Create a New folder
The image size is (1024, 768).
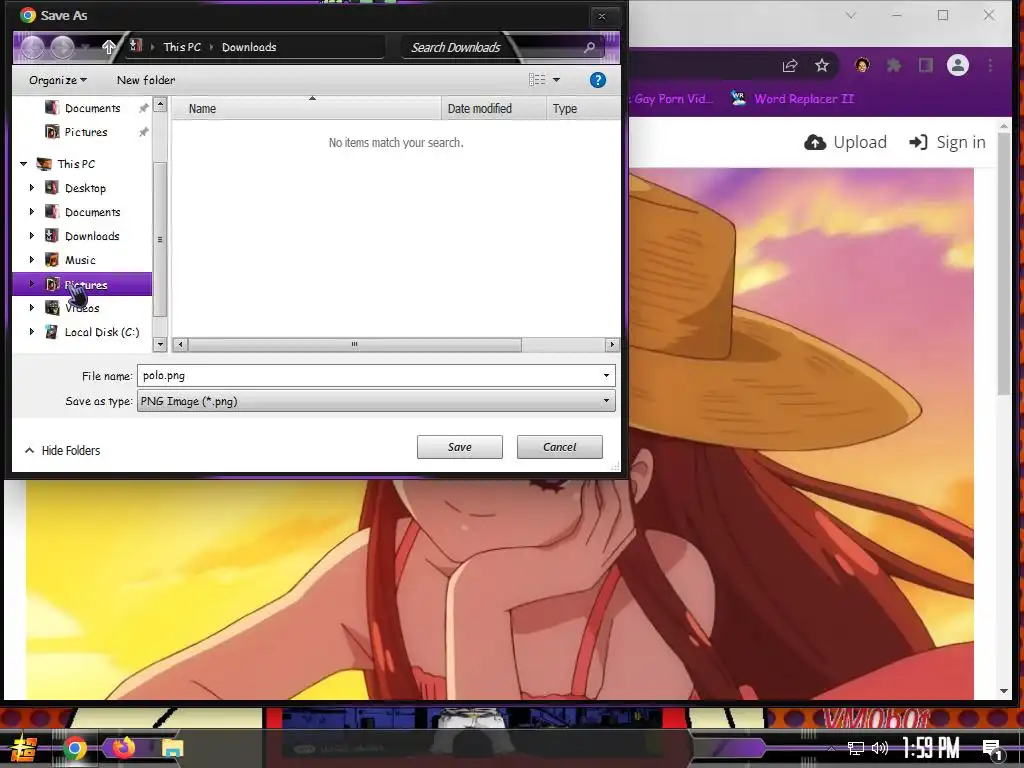146,80
